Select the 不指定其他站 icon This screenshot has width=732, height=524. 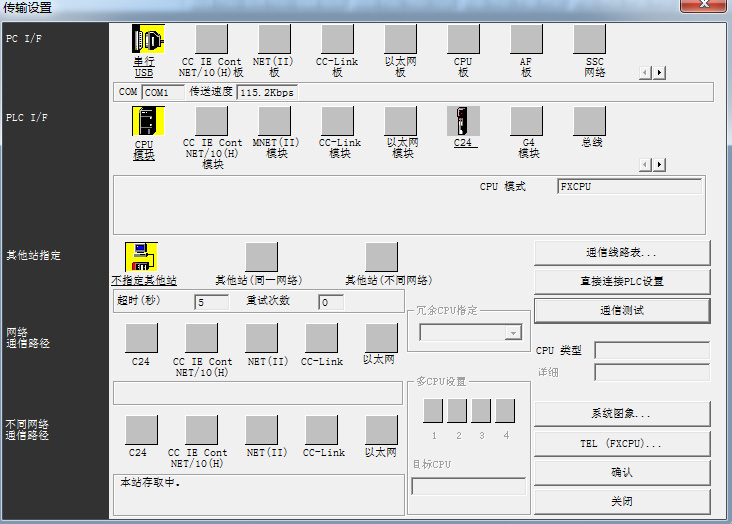pyautogui.click(x=142, y=257)
